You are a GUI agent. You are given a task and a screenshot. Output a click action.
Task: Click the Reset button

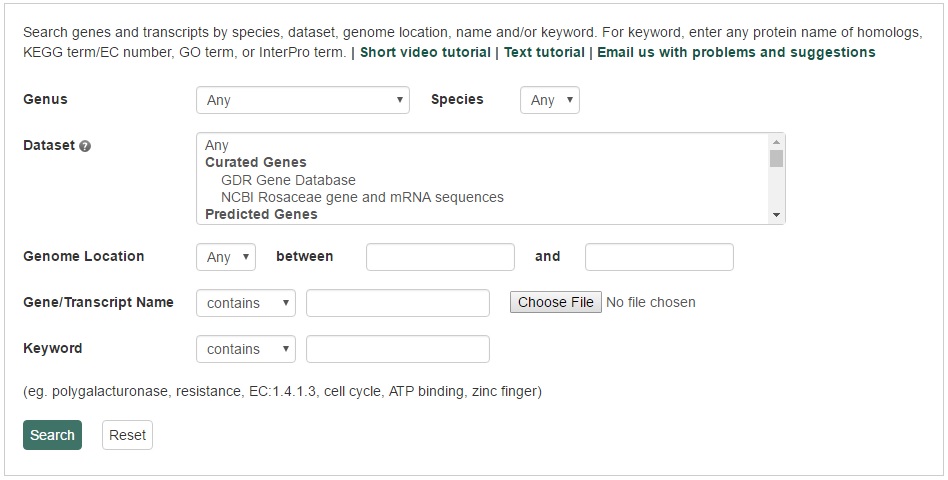click(128, 435)
